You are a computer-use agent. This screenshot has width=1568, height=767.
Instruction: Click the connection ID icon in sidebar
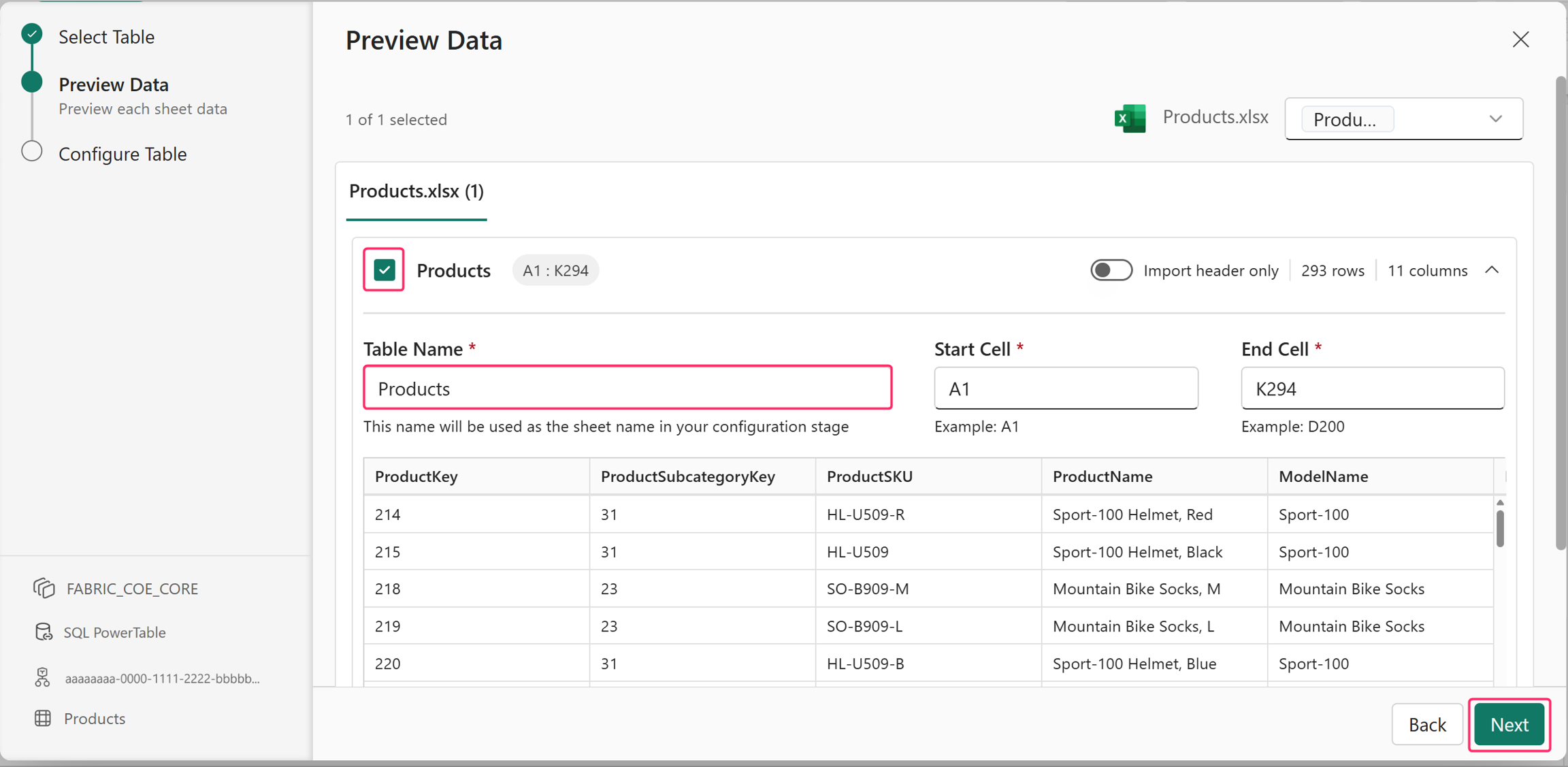[x=43, y=678]
